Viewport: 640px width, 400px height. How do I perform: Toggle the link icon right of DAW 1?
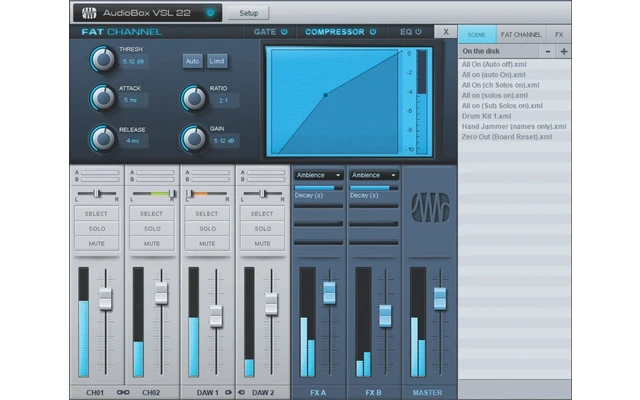(x=228, y=392)
